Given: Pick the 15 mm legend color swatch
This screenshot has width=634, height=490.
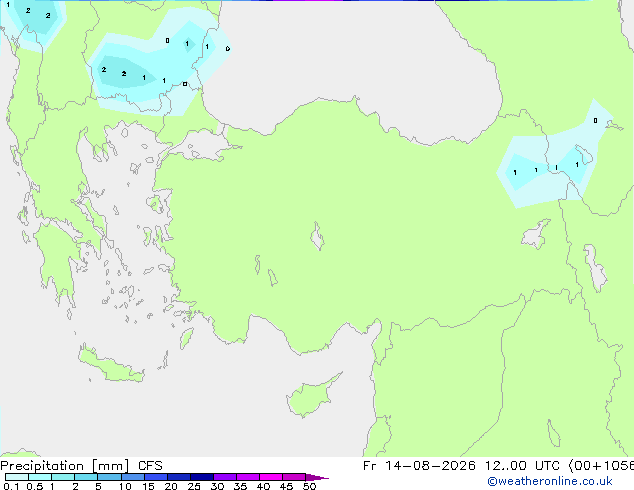Looking at the screenshot, I should [x=156, y=477].
